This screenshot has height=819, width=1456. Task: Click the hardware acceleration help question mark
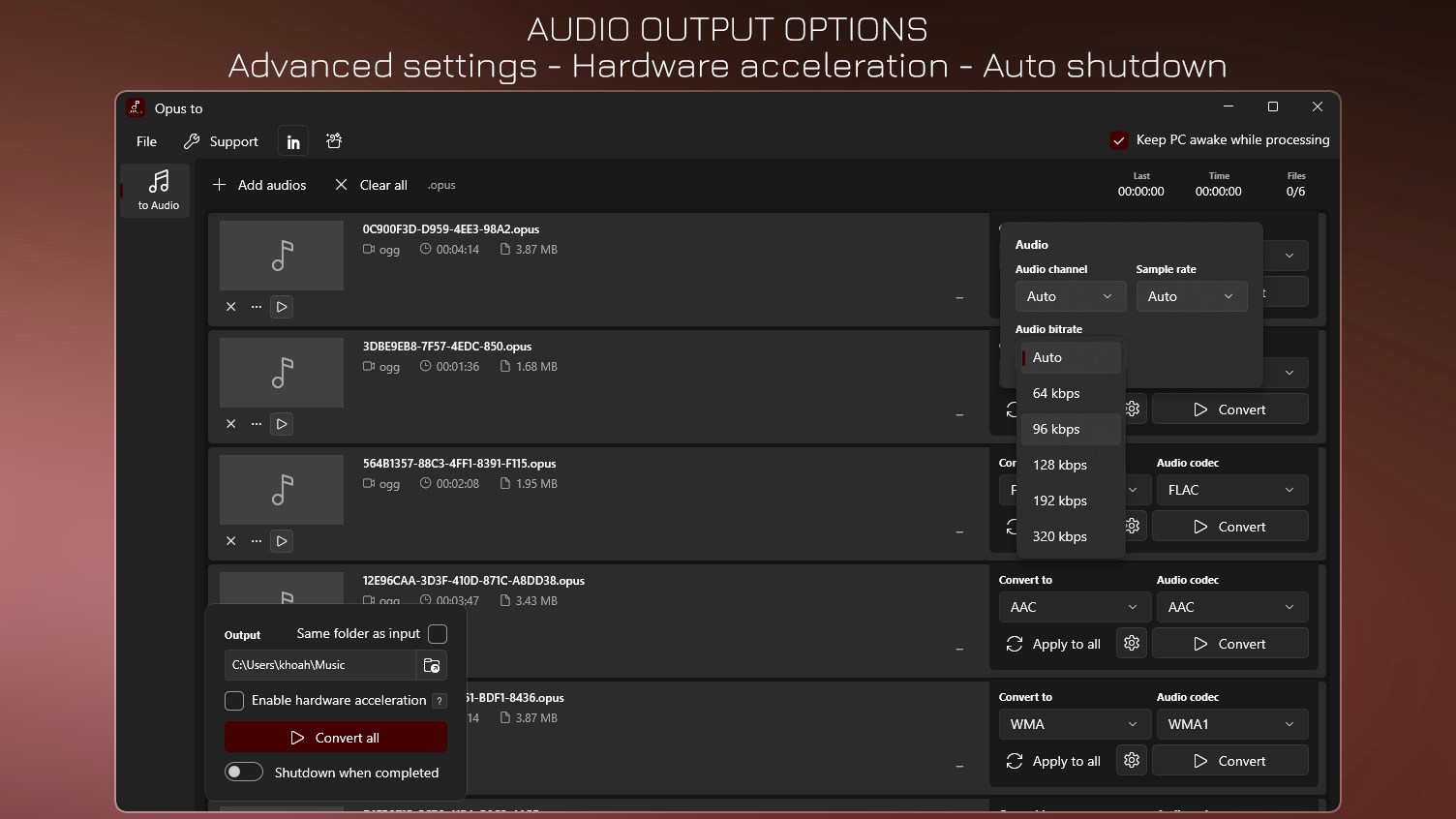[440, 701]
